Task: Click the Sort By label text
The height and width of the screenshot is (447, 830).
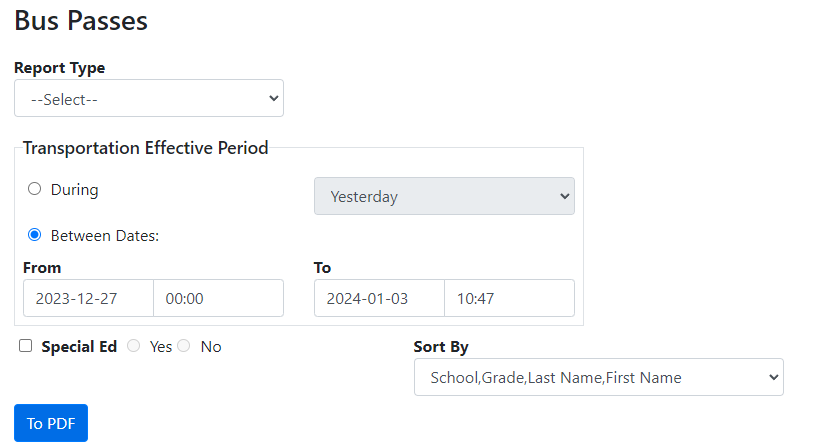Action: (441, 347)
